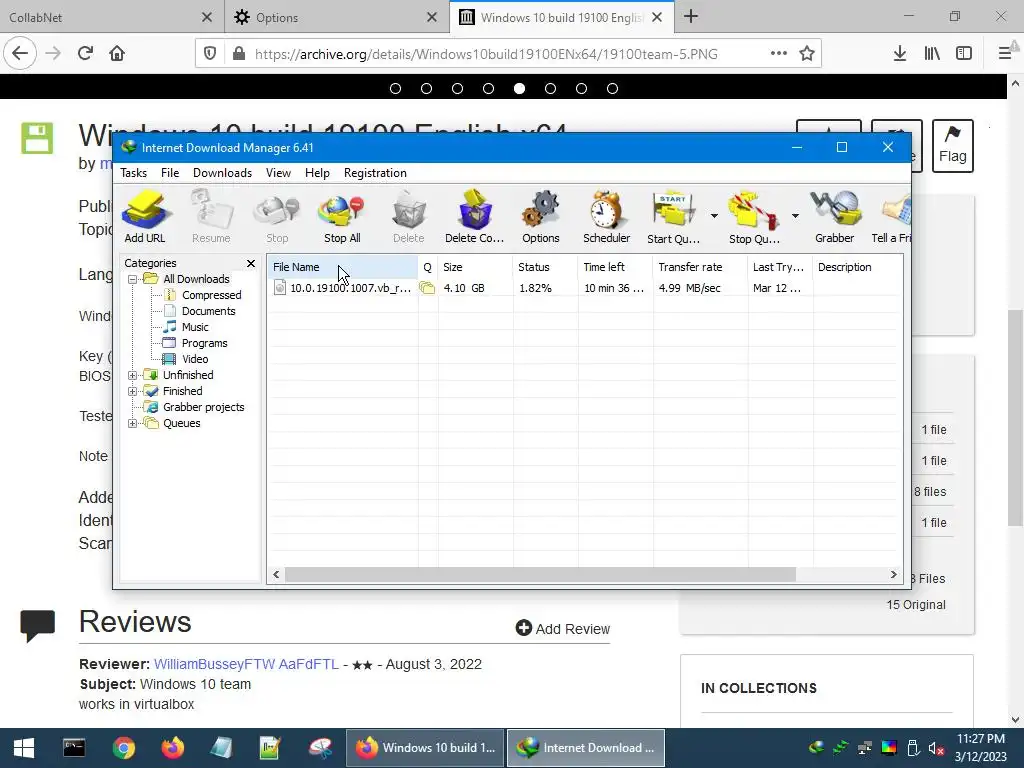1024x768 pixels.
Task: Expand the Queues category node
Action: (133, 423)
